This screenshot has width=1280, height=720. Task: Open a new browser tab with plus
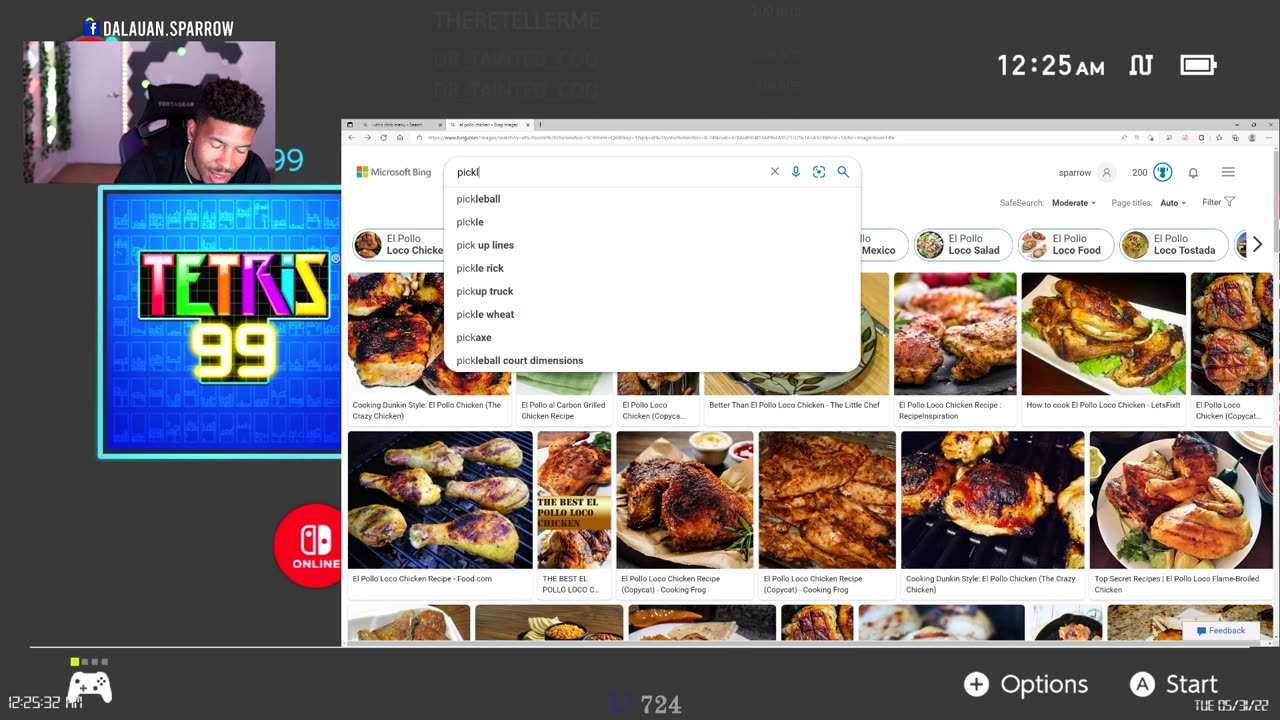point(540,125)
